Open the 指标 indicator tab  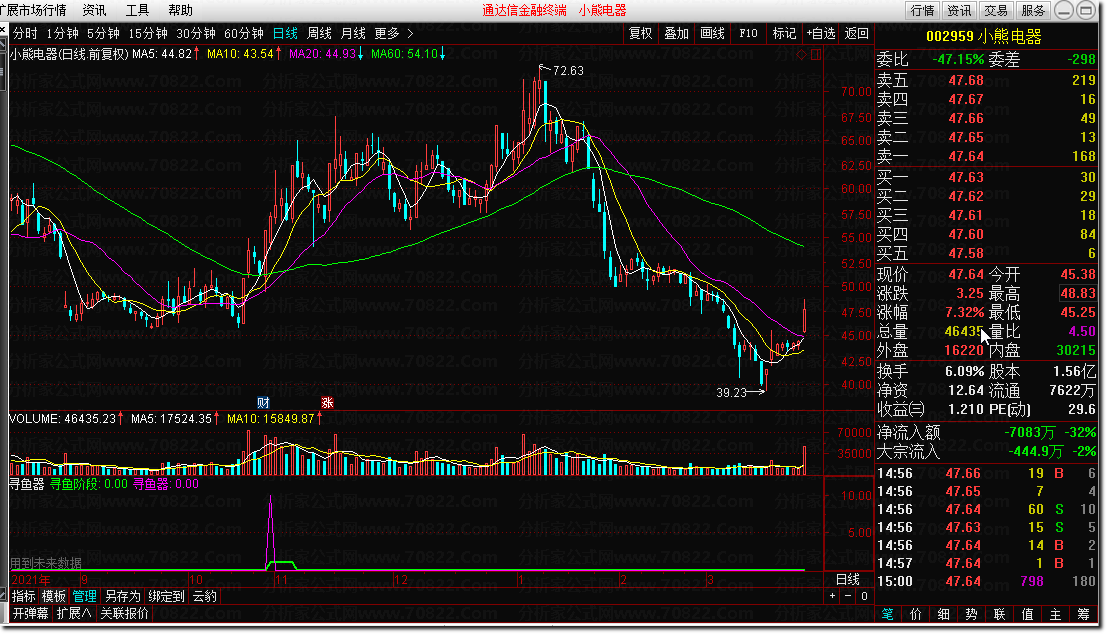pos(23,596)
